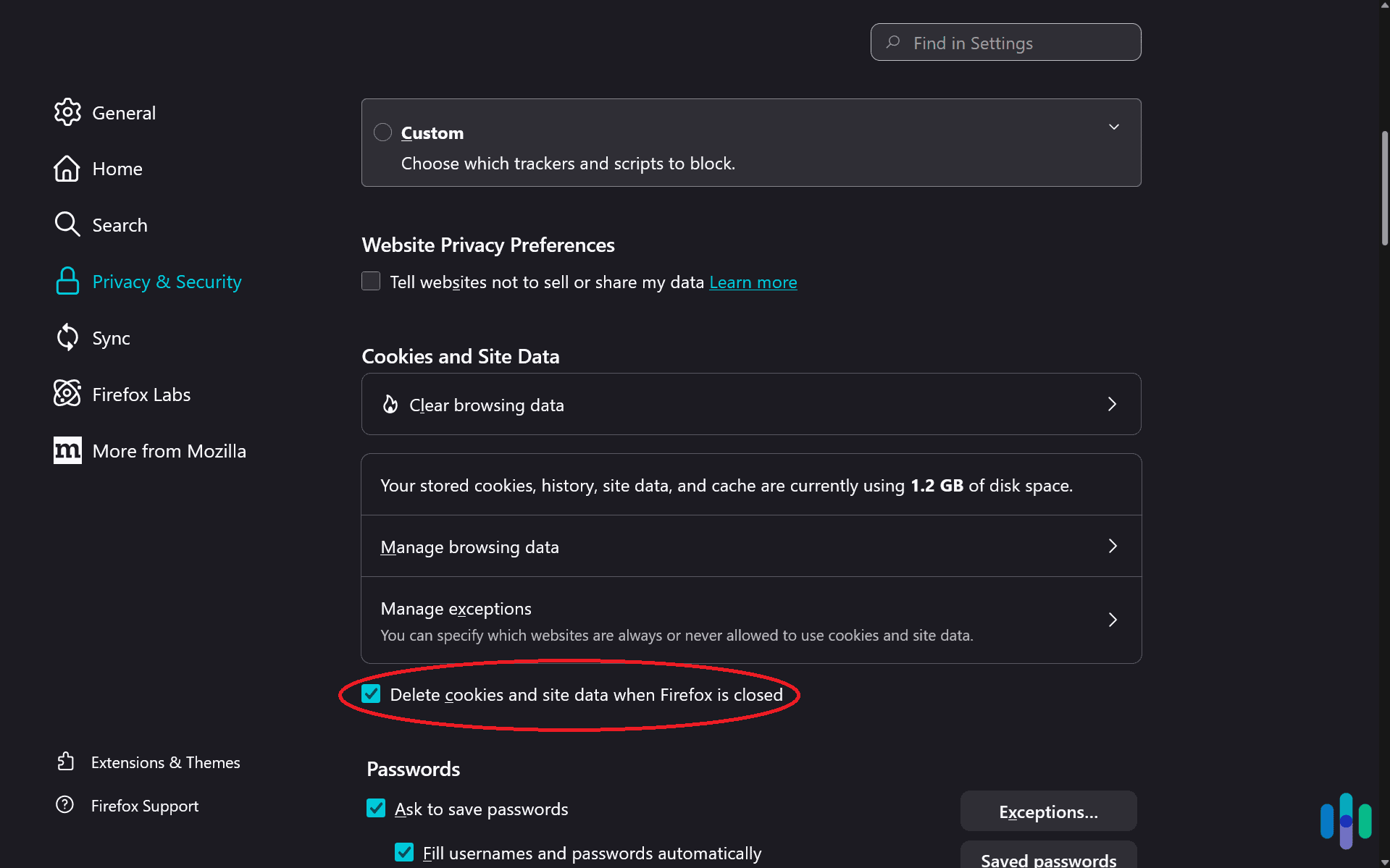Open Manage exceptions arrow

pyautogui.click(x=1113, y=620)
